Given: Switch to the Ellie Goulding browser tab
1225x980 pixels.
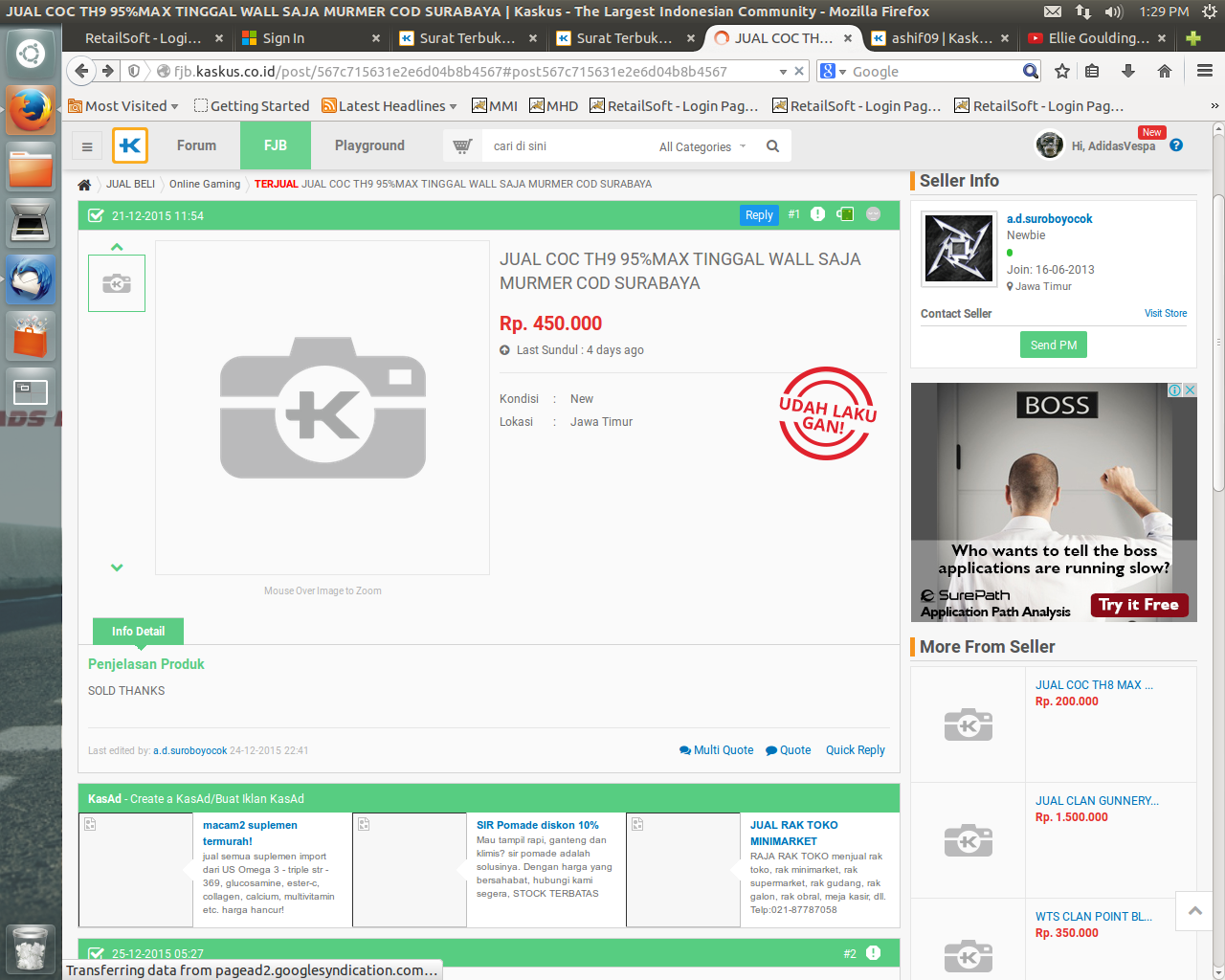Looking at the screenshot, I should 1098,38.
